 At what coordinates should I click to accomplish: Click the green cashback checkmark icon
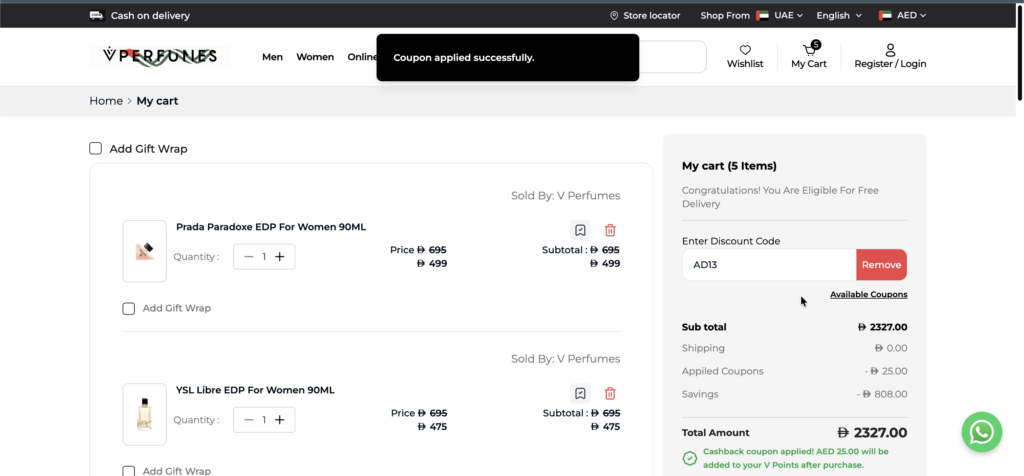tap(690, 458)
